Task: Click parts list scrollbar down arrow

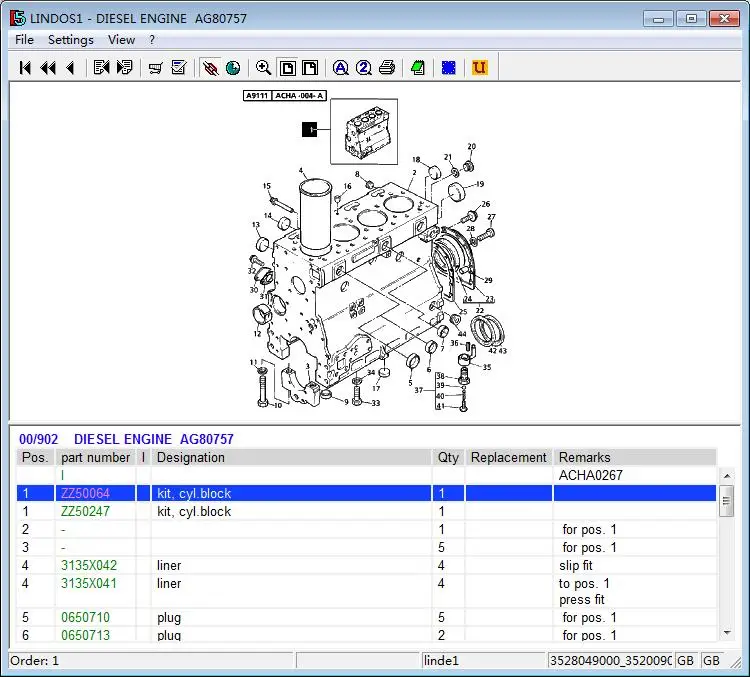Action: [727, 632]
